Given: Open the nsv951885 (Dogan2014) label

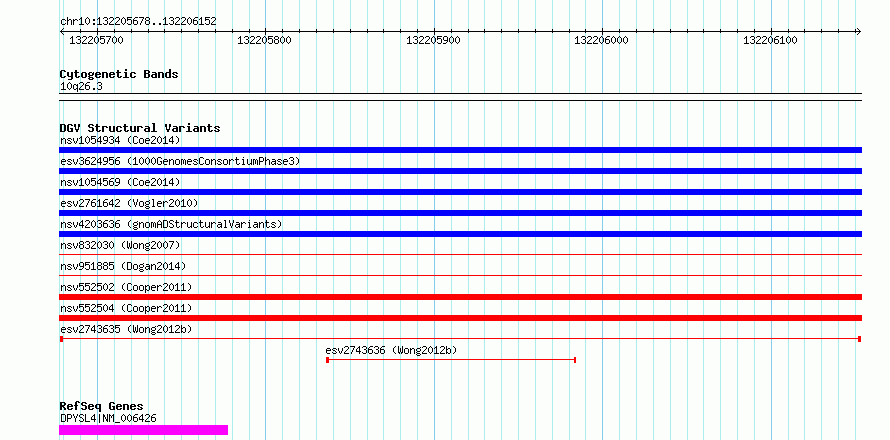Looking at the screenshot, I should (x=123, y=266).
